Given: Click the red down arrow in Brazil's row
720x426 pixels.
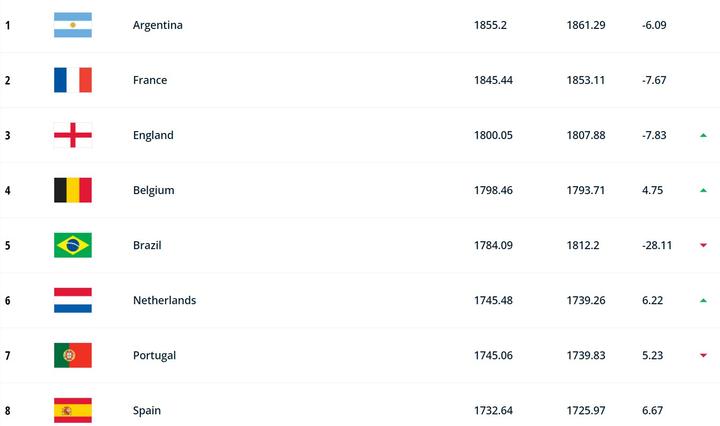Looking at the screenshot, I should 704,245.
